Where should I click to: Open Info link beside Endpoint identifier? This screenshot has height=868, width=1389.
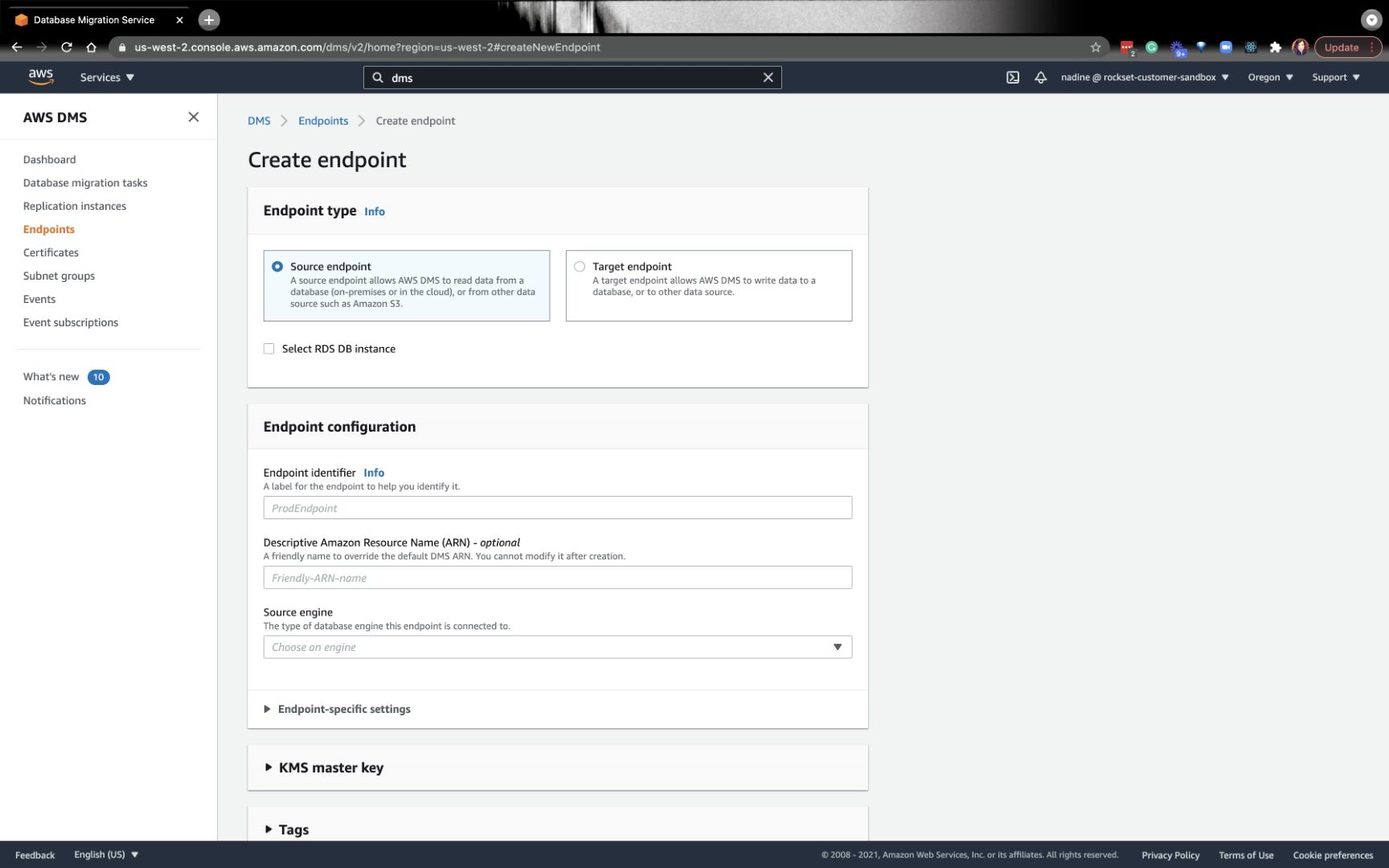click(374, 473)
